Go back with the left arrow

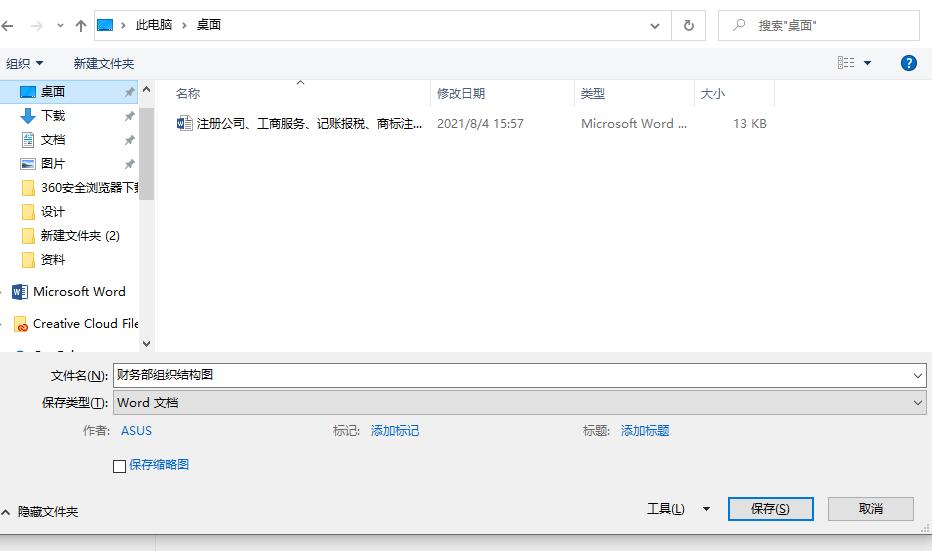[x=7, y=26]
